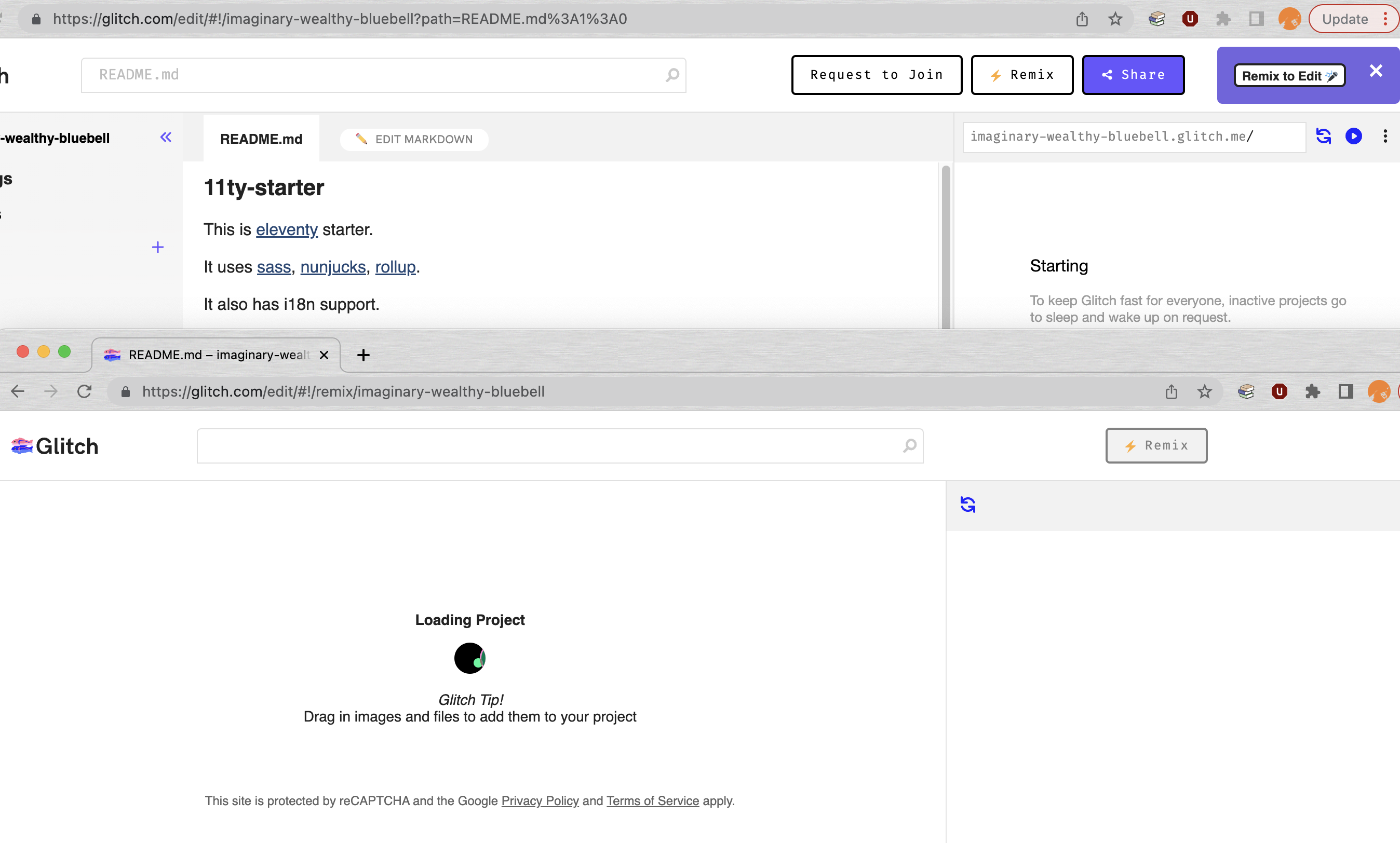Collapse sidebar with double-chevron icon
Image resolution: width=1400 pixels, height=843 pixels.
[x=166, y=138]
